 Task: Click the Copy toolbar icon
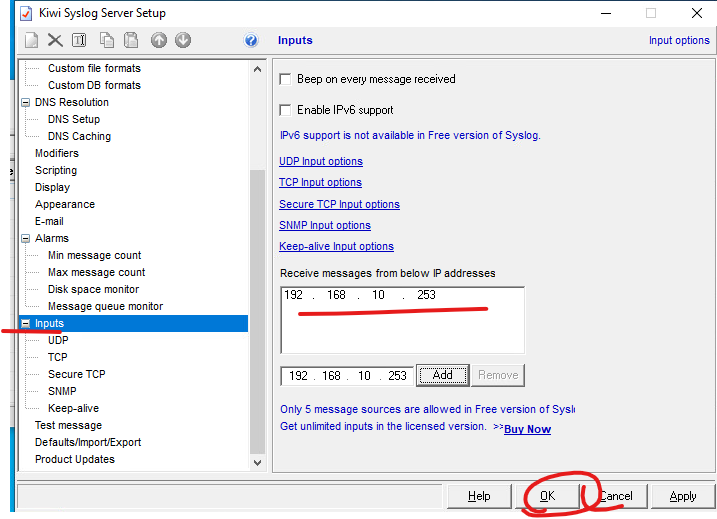point(107,40)
